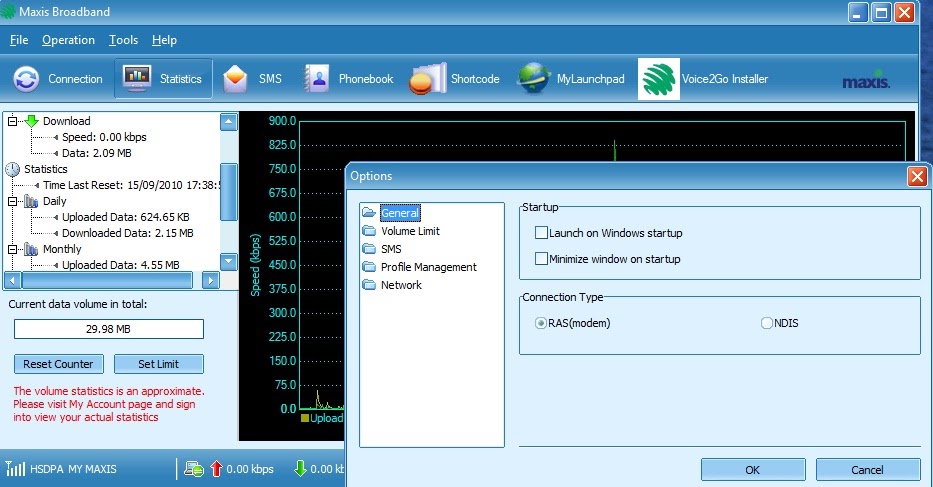Select RAS(modem) connection type
933x487 pixels.
click(x=540, y=323)
